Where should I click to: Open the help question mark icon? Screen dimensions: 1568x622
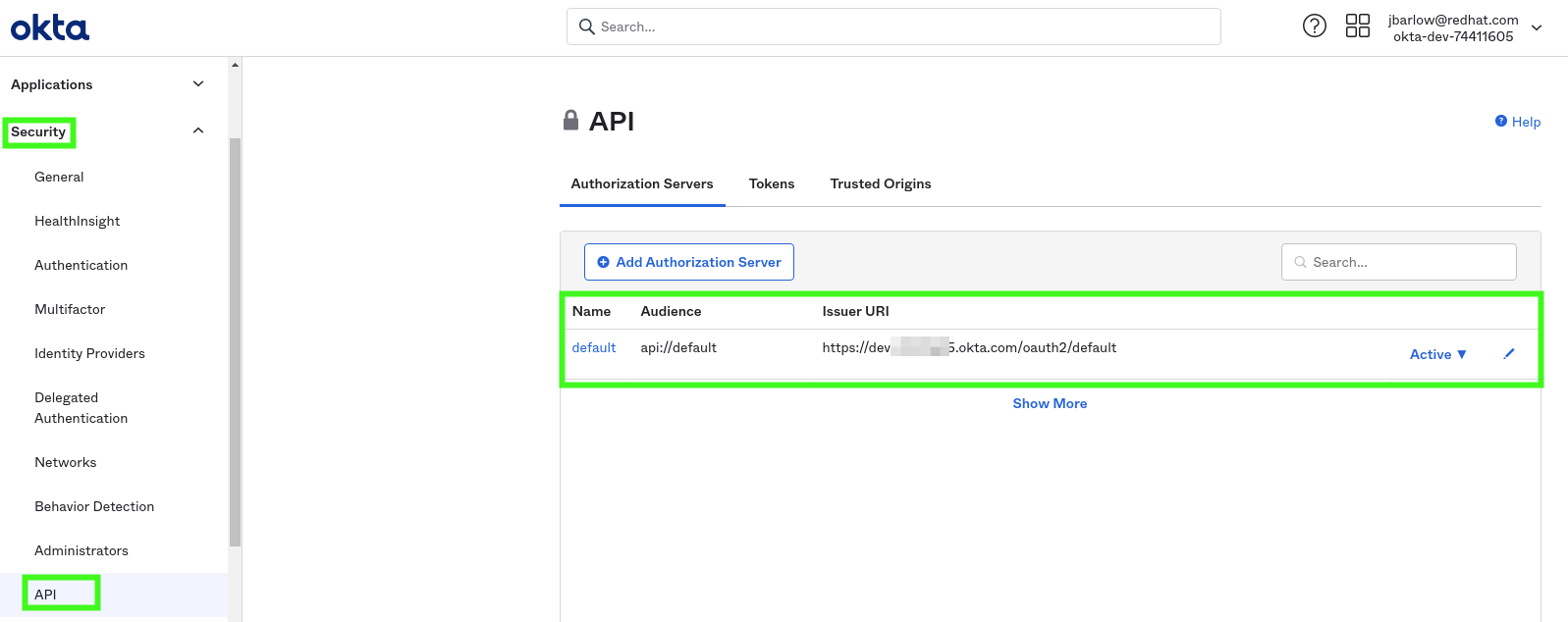[1315, 26]
